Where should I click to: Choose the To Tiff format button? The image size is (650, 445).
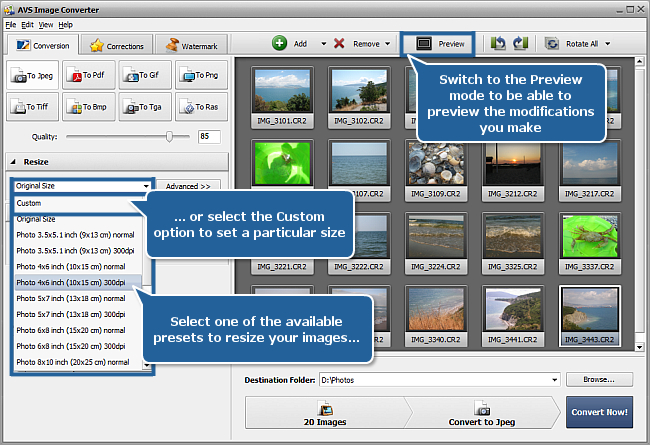[x=32, y=107]
